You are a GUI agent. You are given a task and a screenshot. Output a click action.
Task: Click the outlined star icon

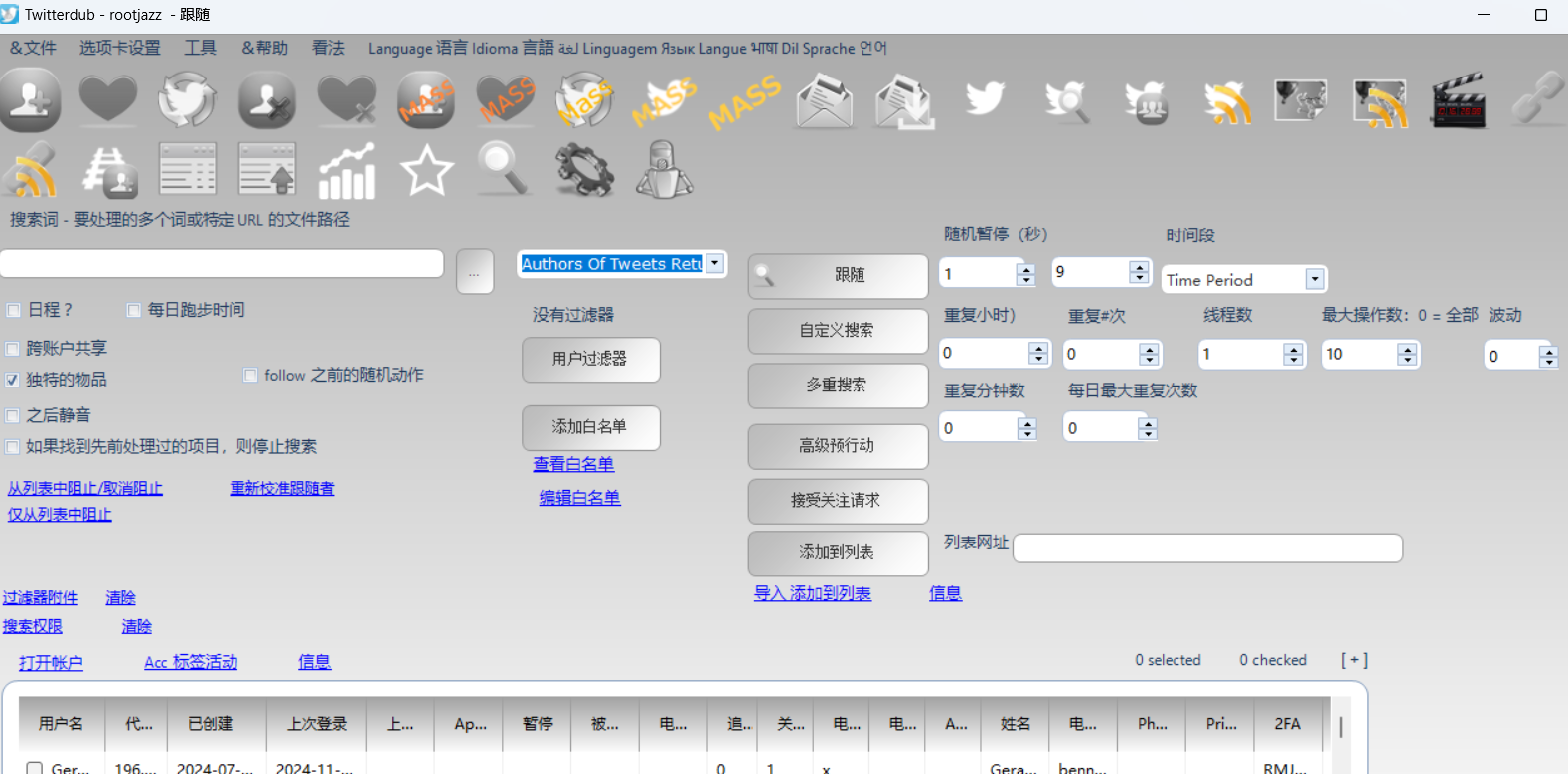[426, 171]
